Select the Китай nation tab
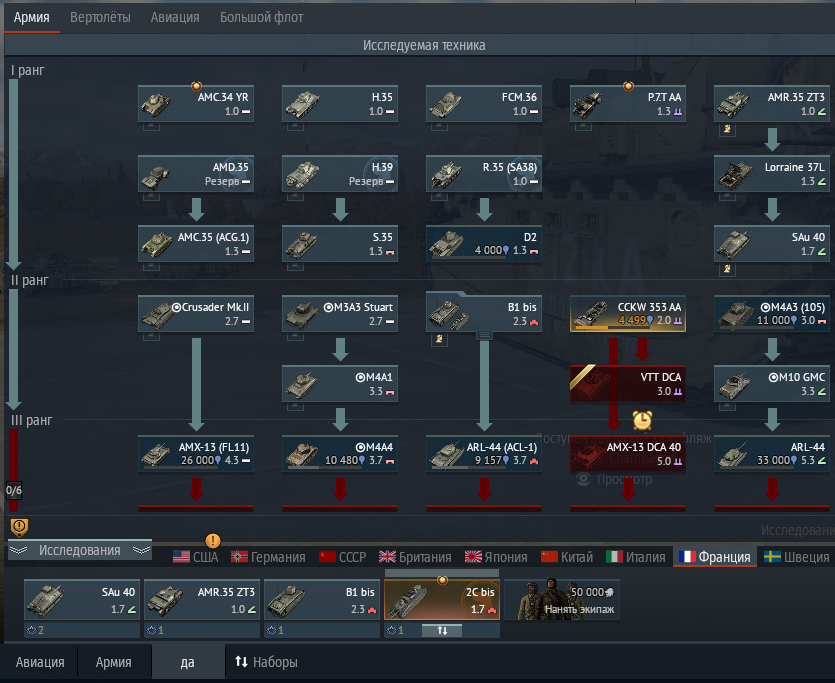Viewport: 835px width, 683px height. point(567,557)
